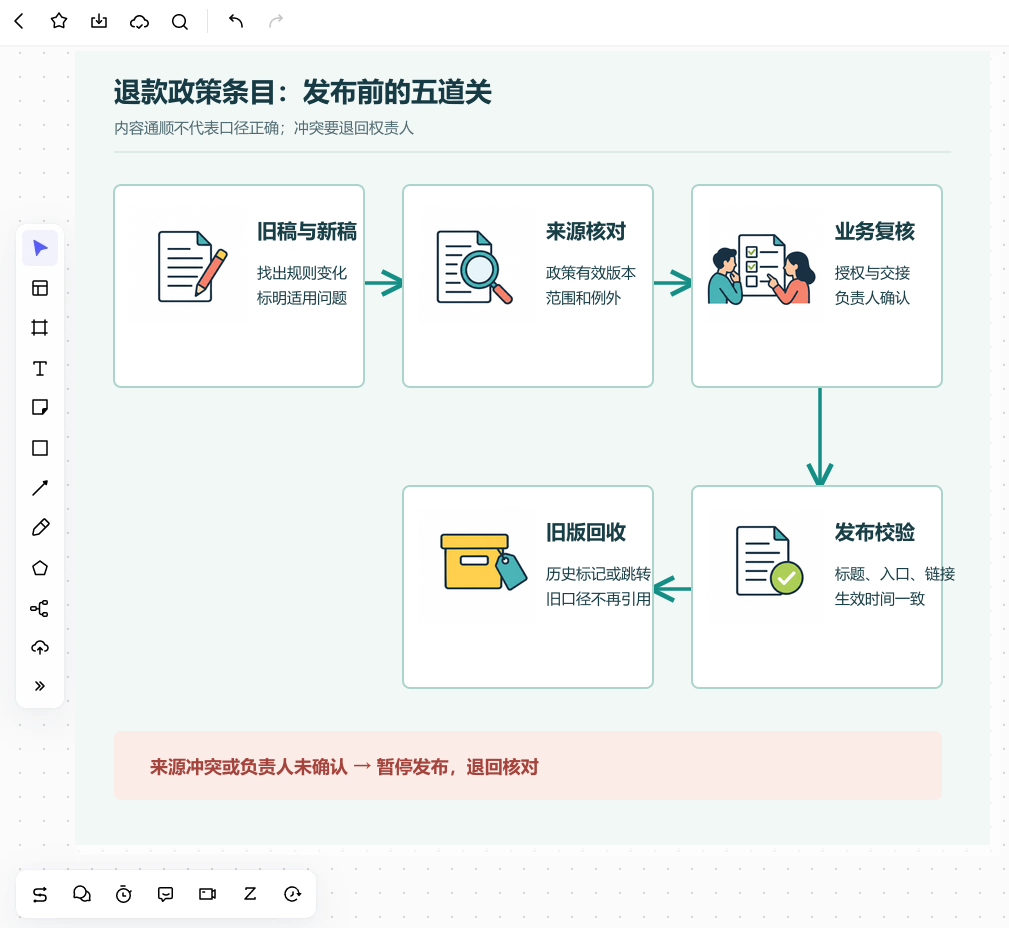Open the chat bubbles icon
This screenshot has width=1009, height=928.
click(x=82, y=894)
